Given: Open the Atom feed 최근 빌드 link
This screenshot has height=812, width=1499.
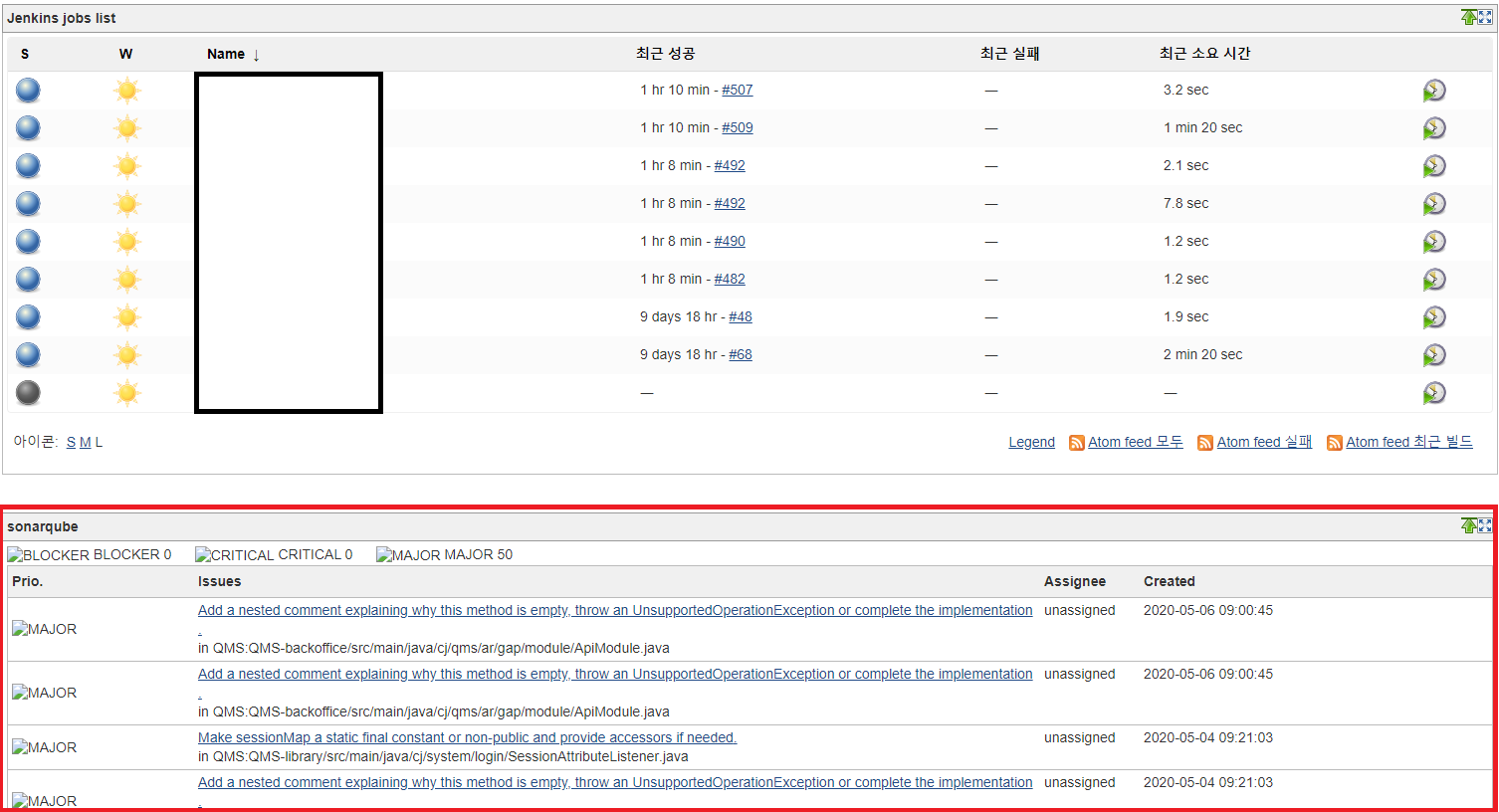Looking at the screenshot, I should click(x=1408, y=442).
